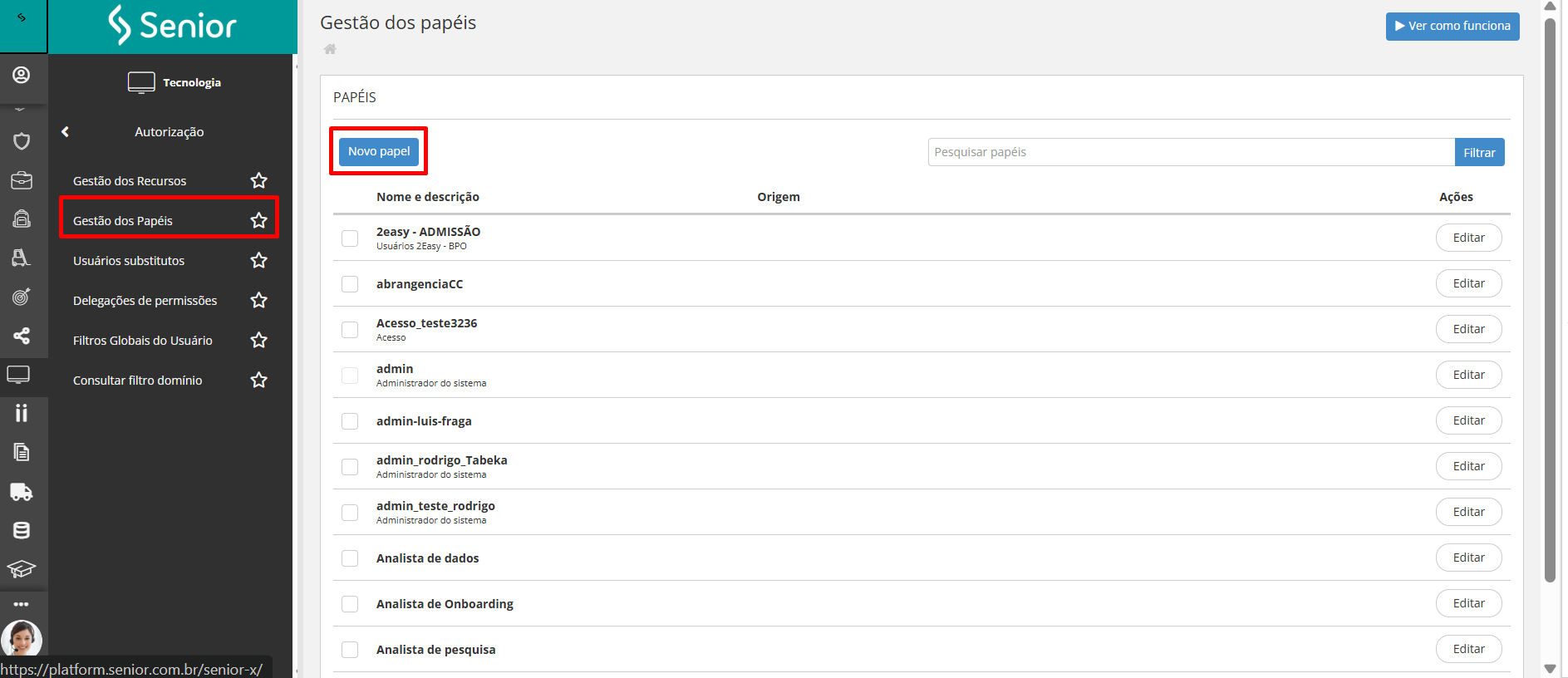1568x678 pixels.
Task: Edit the admin_rodrigo_Tabeka role
Action: point(1468,466)
